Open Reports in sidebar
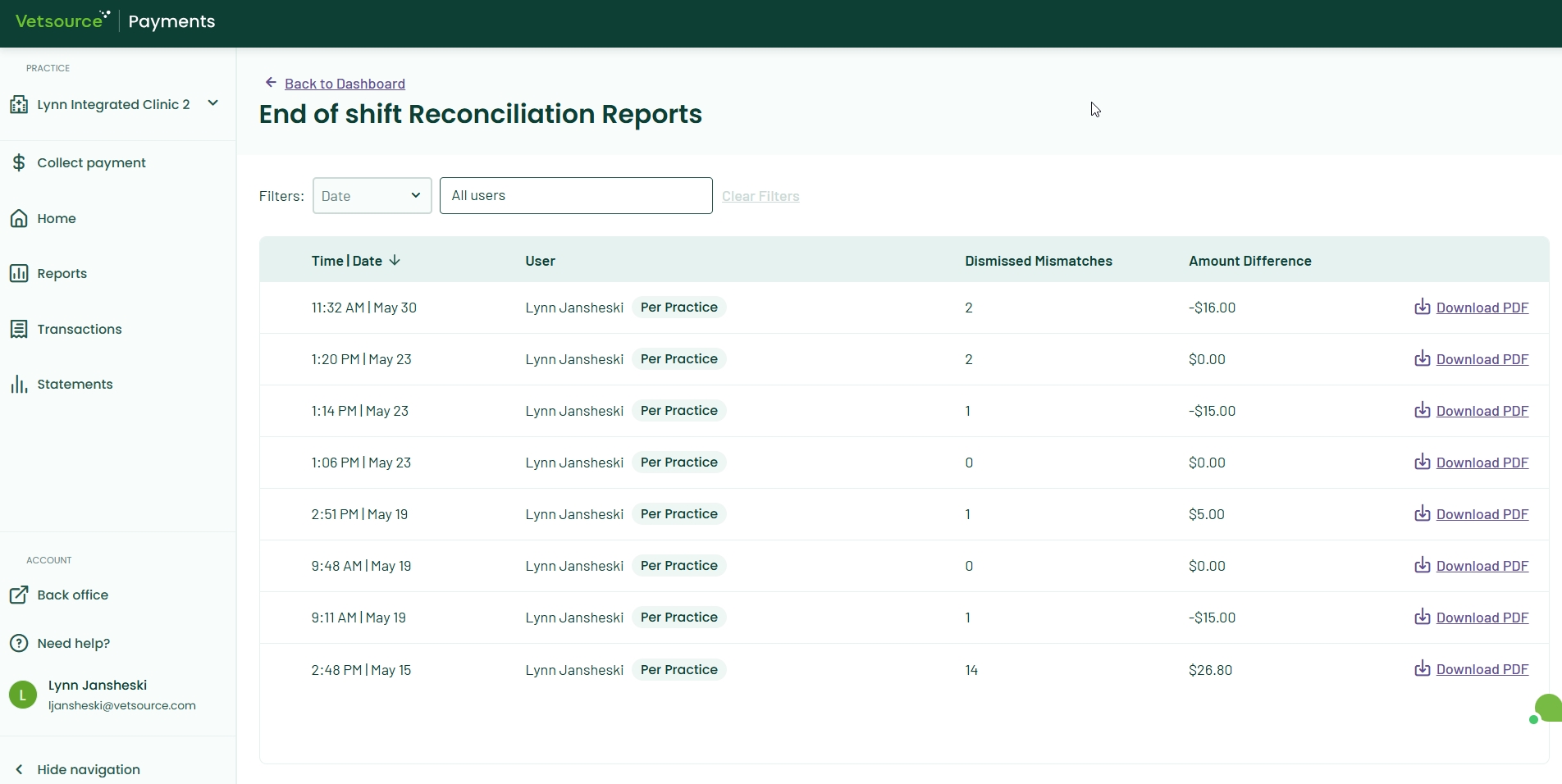 point(62,273)
